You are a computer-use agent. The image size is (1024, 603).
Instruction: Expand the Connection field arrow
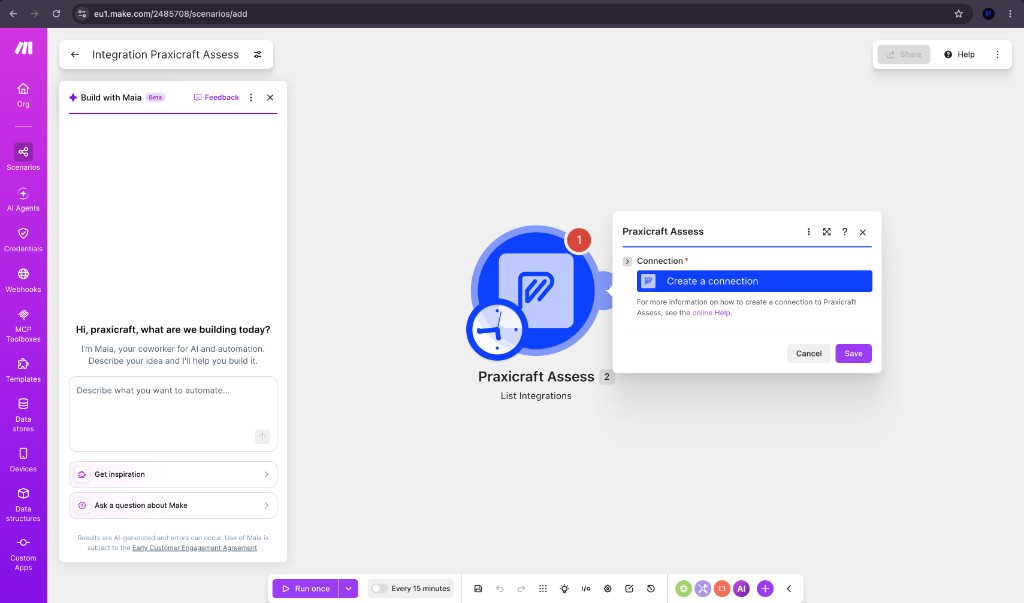coord(627,261)
